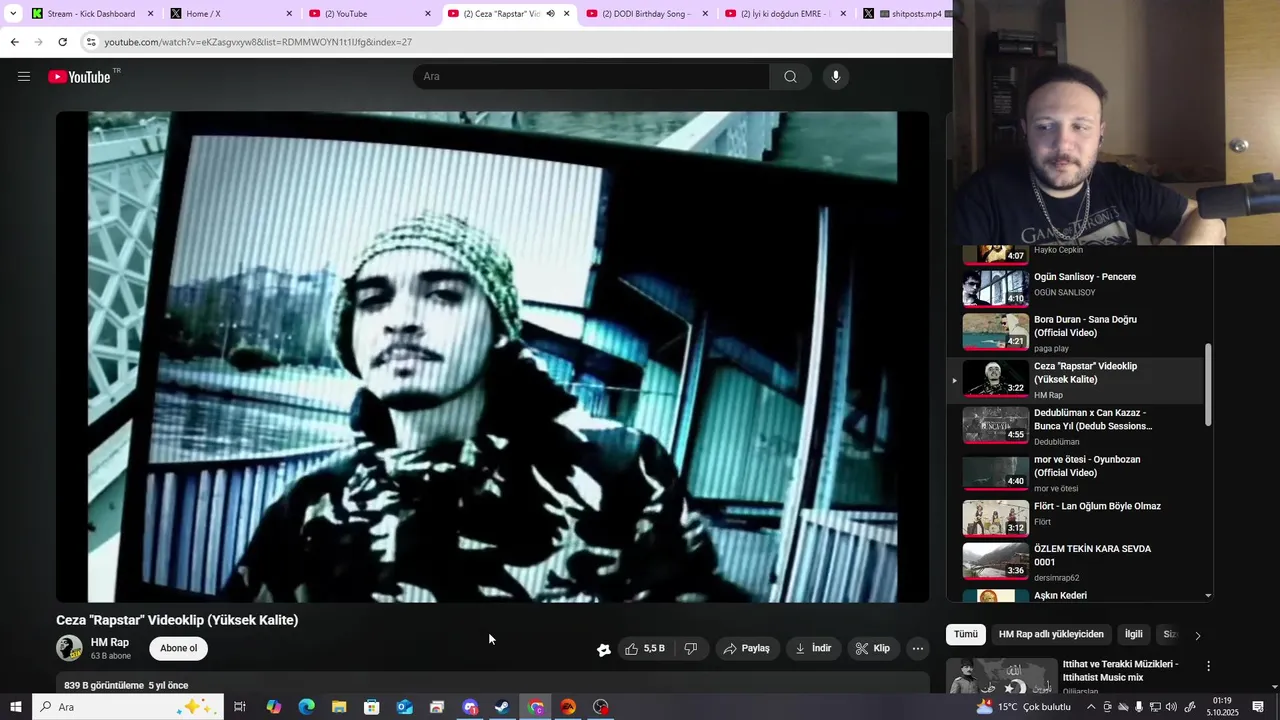The height and width of the screenshot is (720, 1280).
Task: Click the hype star icon beside like
Action: tap(604, 649)
